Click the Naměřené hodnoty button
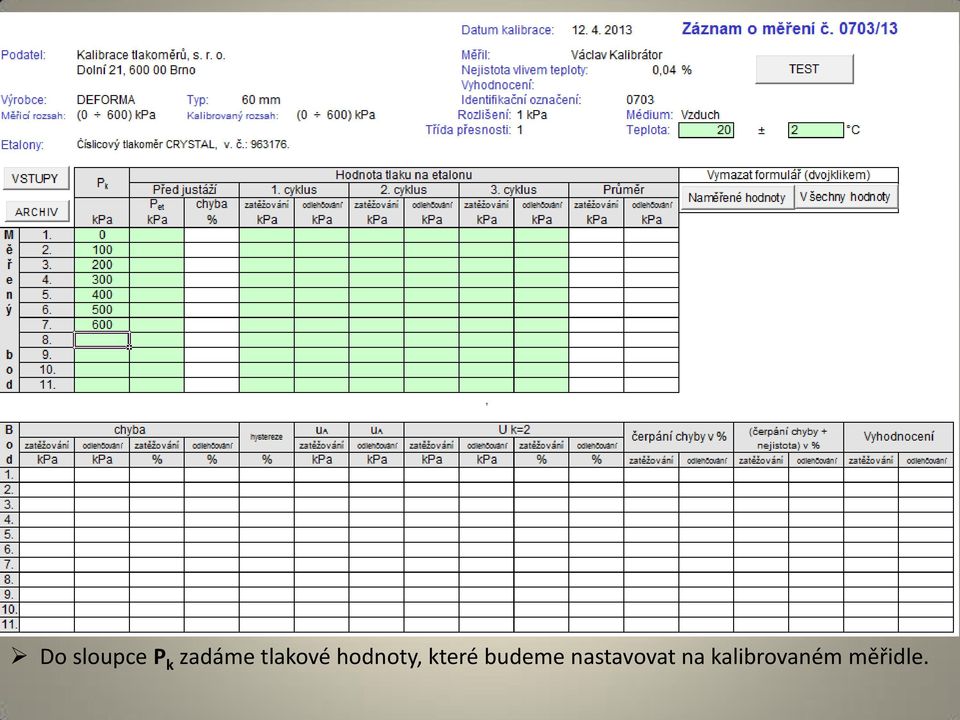The image size is (960, 720). (737, 198)
